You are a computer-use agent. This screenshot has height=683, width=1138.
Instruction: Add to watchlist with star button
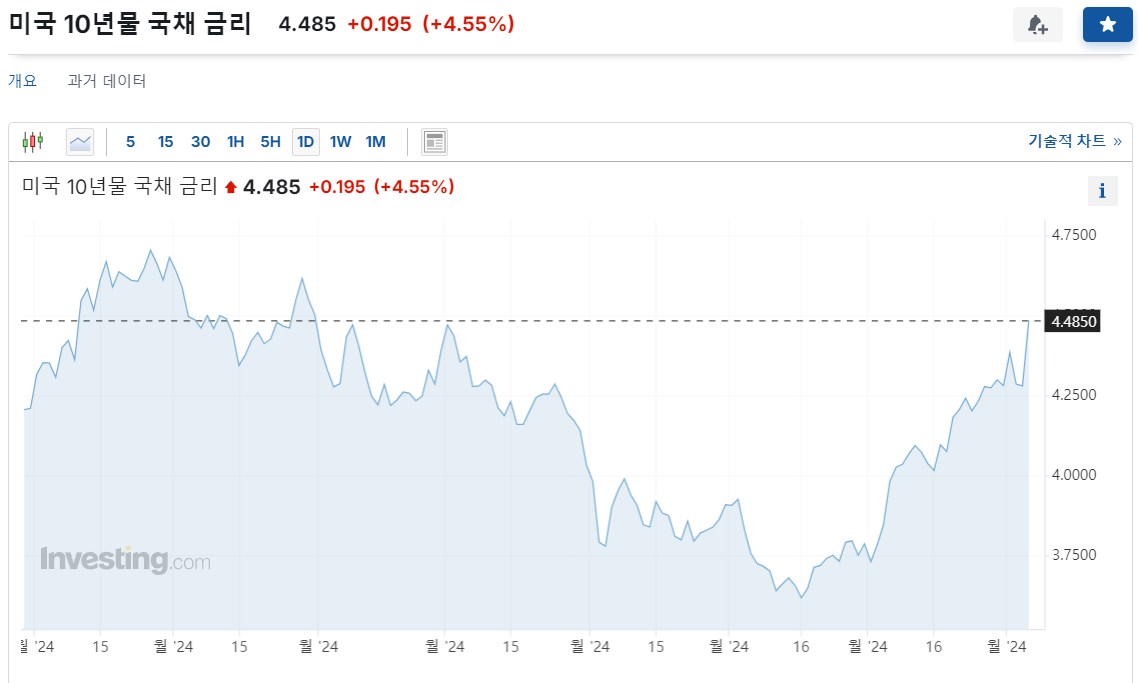tap(1108, 25)
